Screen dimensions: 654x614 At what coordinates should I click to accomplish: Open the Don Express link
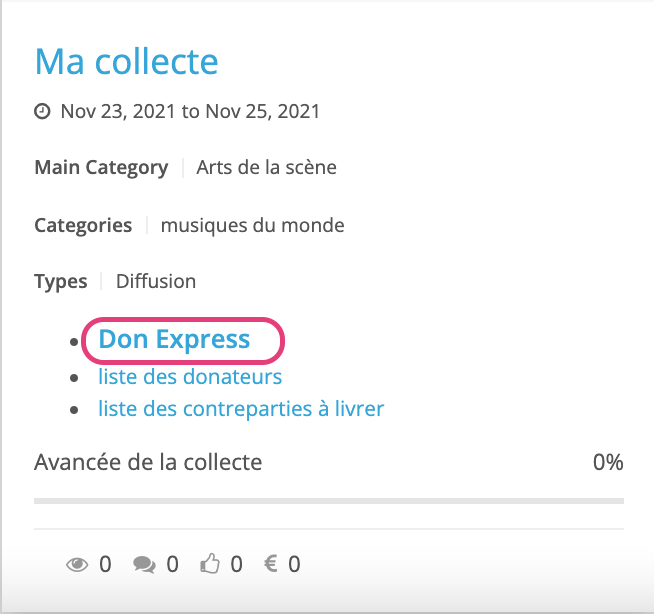174,339
